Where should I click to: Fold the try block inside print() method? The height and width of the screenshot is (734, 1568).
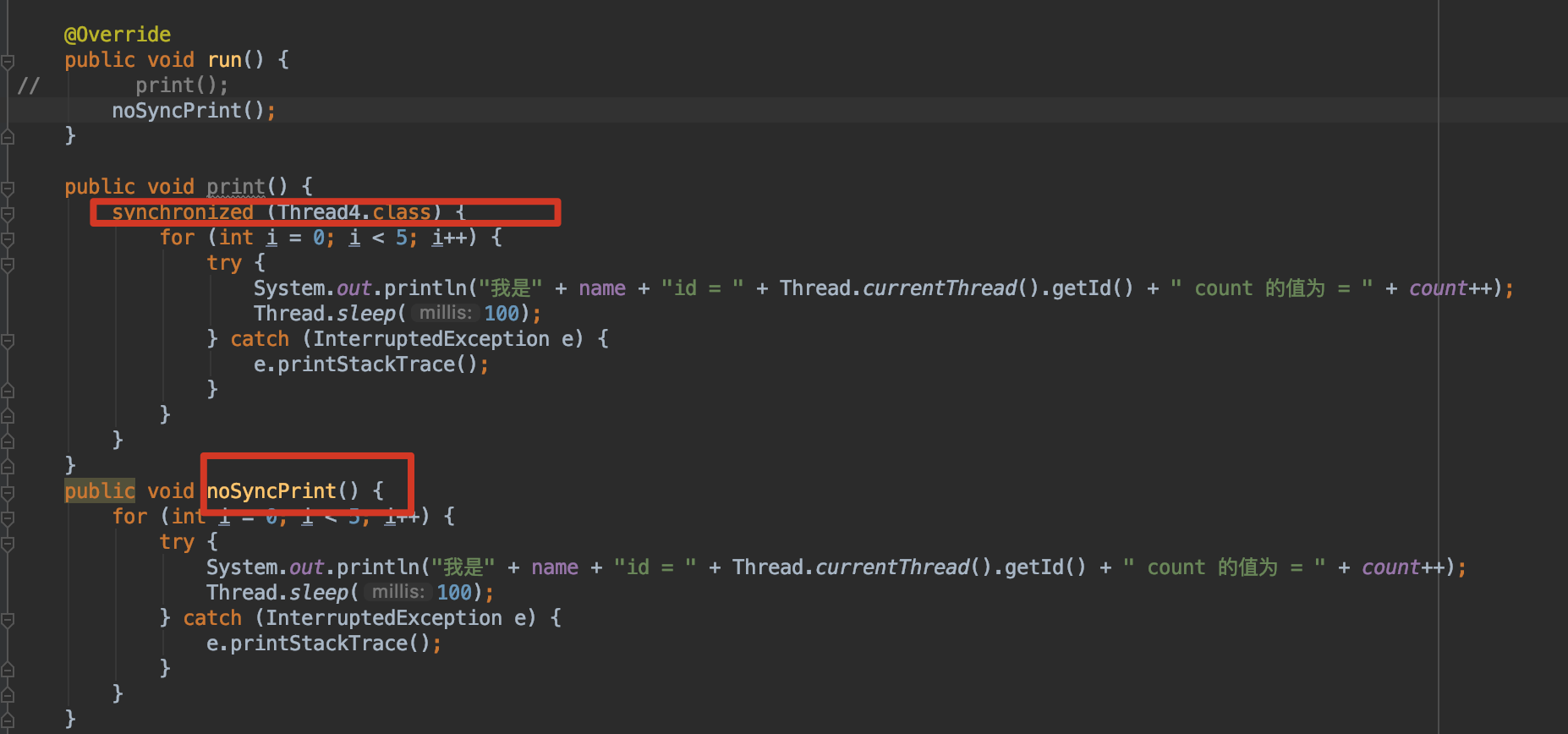(x=8, y=264)
